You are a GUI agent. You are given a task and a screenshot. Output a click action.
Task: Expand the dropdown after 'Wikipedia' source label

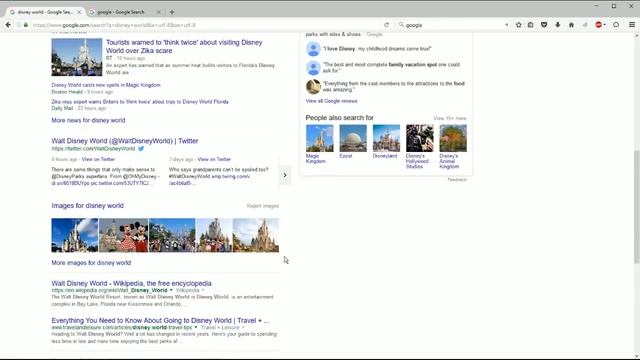[x=203, y=290]
